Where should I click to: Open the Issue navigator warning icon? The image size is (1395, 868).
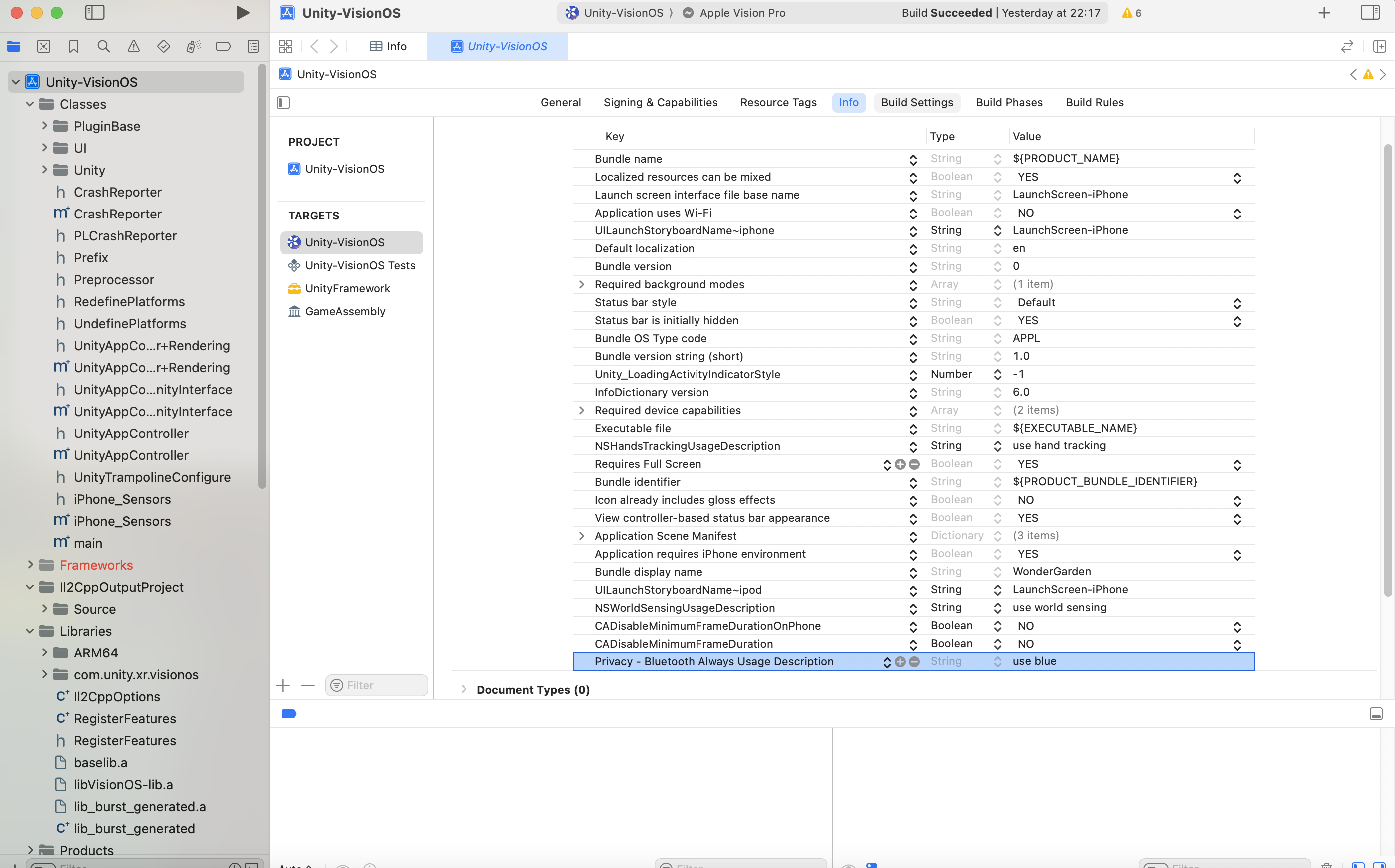pyautogui.click(x=133, y=46)
